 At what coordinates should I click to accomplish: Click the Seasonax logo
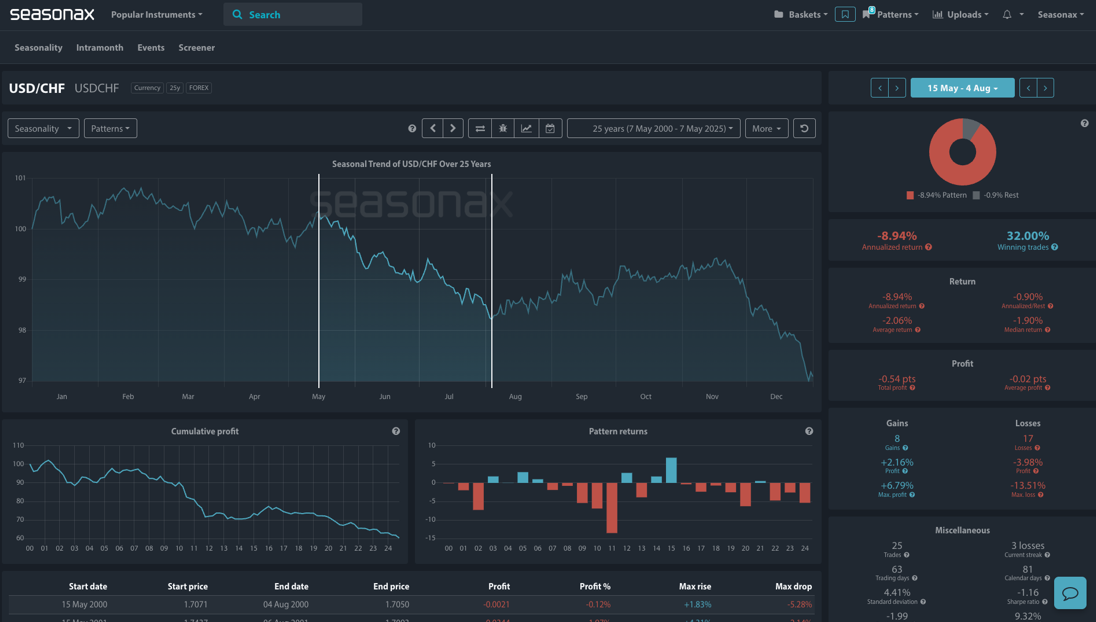(52, 14)
